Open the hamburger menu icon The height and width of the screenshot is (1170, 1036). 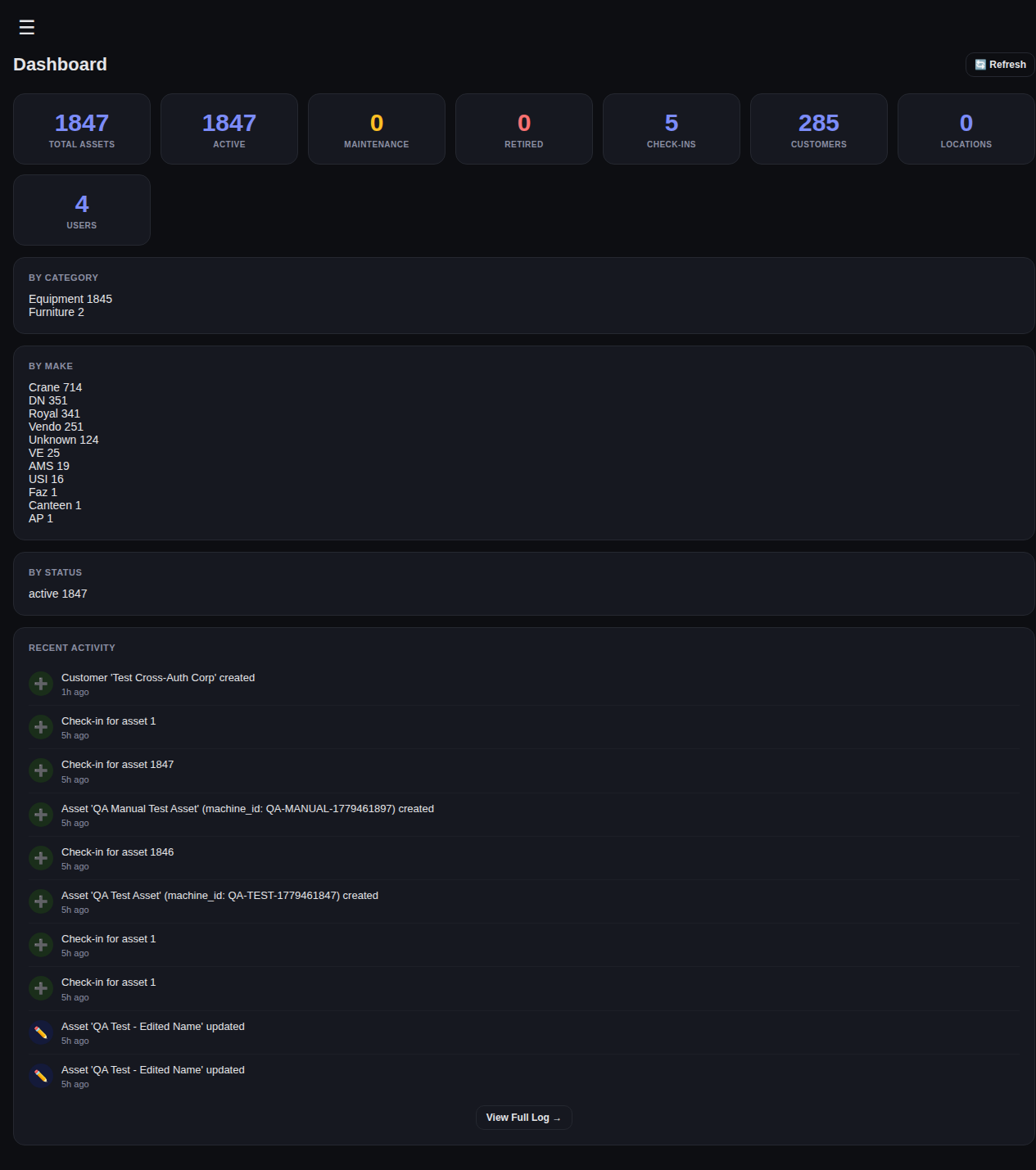[27, 27]
